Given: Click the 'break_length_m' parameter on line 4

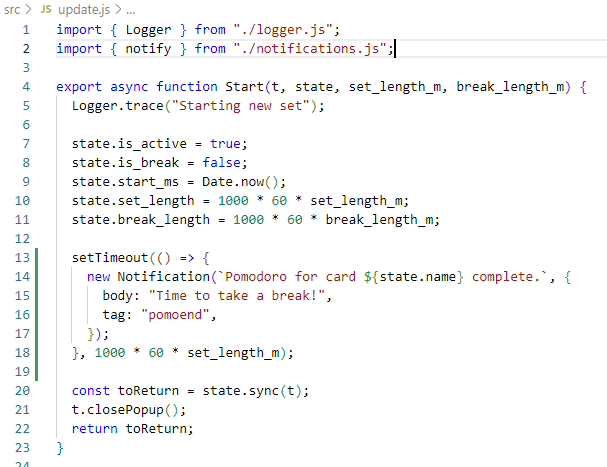Looking at the screenshot, I should [510, 87].
